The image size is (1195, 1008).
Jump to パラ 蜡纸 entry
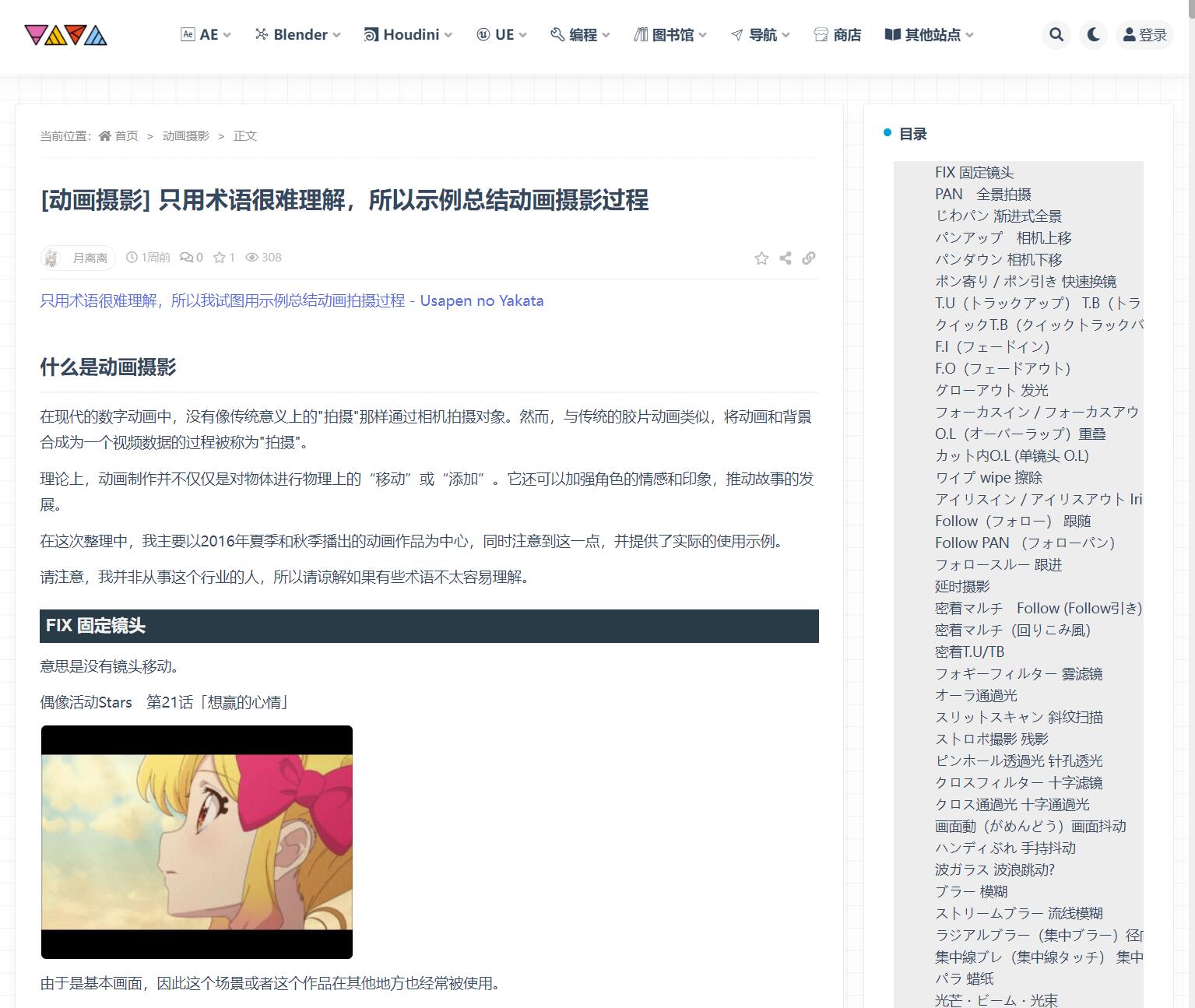click(x=965, y=979)
